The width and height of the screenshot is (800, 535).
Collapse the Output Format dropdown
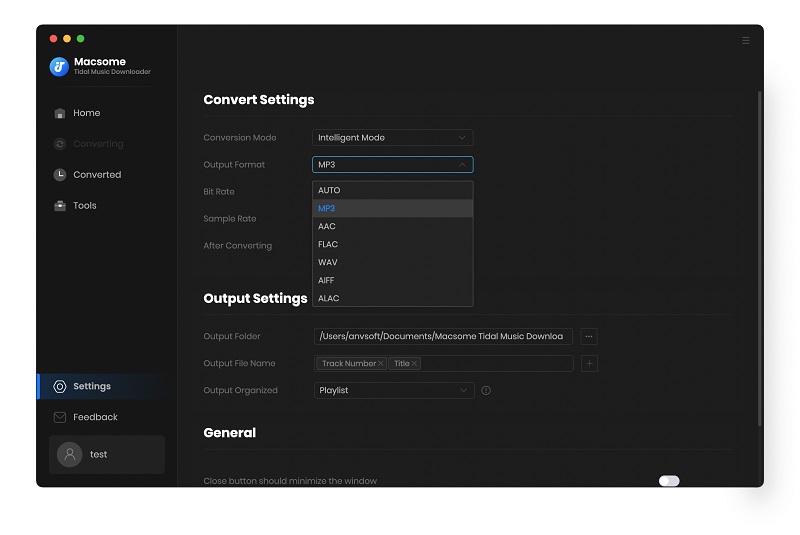pos(392,165)
